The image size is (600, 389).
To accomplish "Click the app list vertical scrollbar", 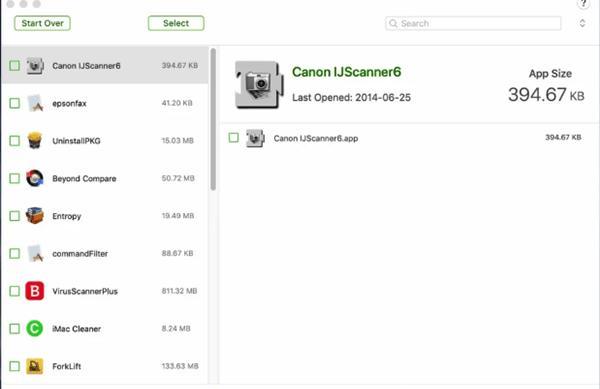I will pyautogui.click(x=213, y=119).
